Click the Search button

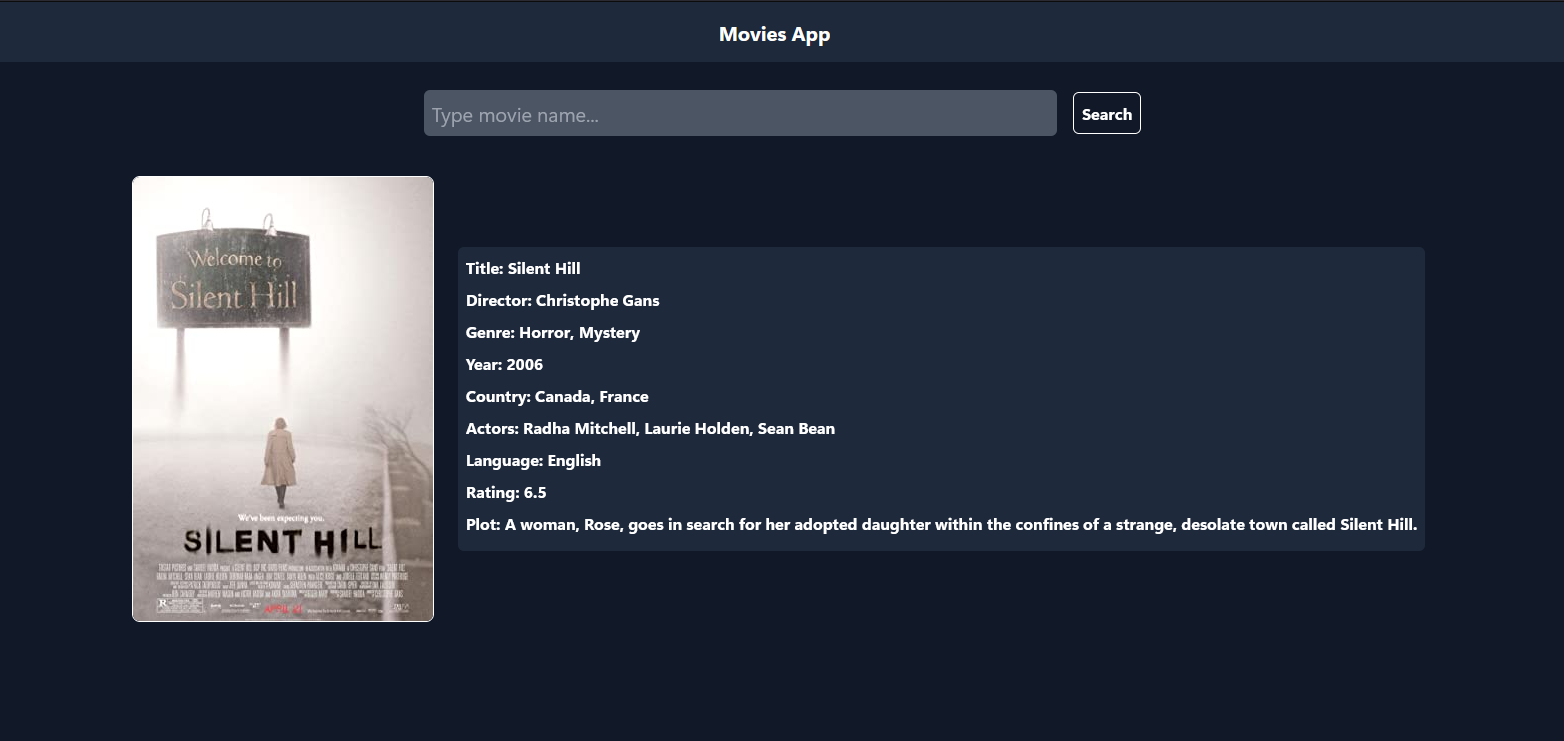[x=1106, y=113]
